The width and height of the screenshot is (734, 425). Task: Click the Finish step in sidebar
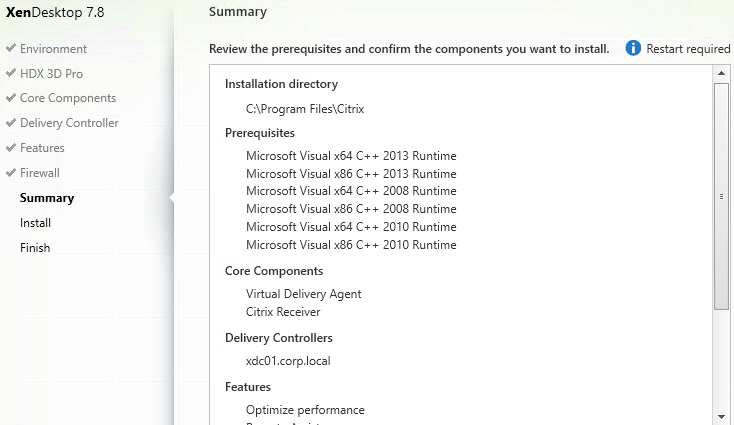click(x=35, y=248)
